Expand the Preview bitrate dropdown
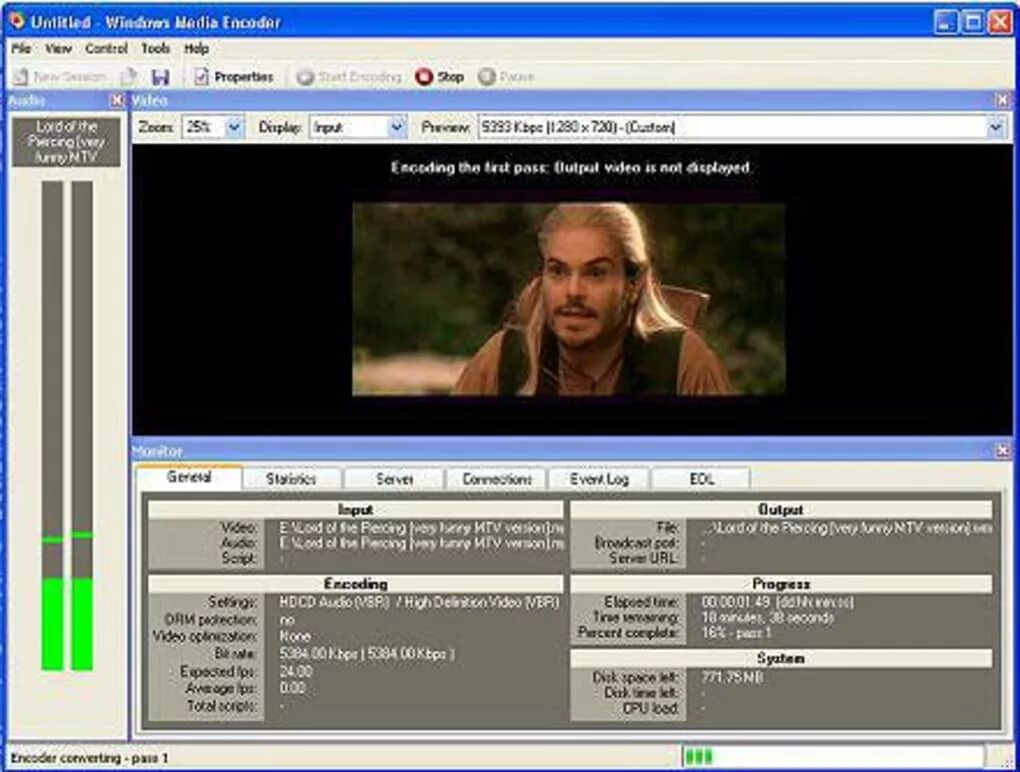Screen dimensions: 1020x772 point(995,127)
